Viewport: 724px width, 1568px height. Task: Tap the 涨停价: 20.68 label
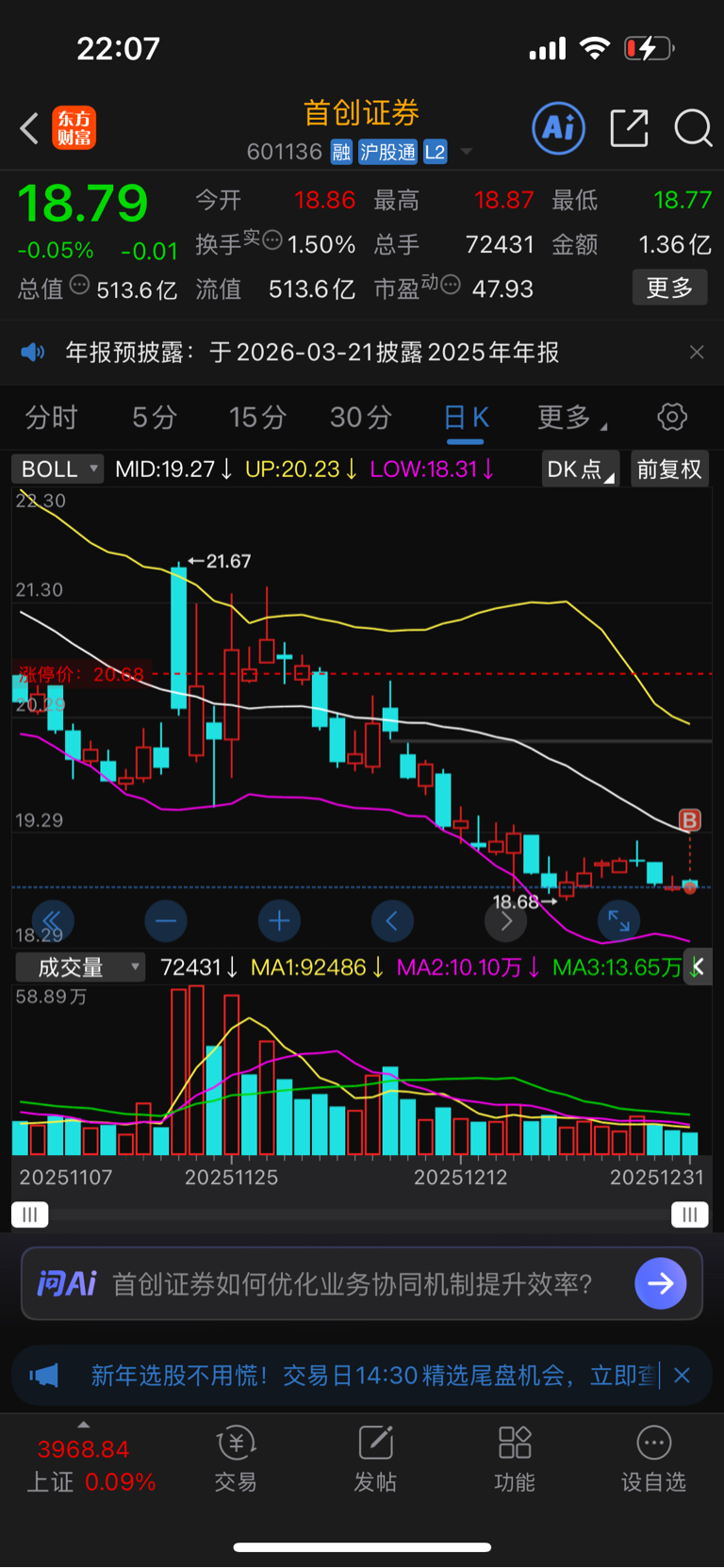point(81,674)
